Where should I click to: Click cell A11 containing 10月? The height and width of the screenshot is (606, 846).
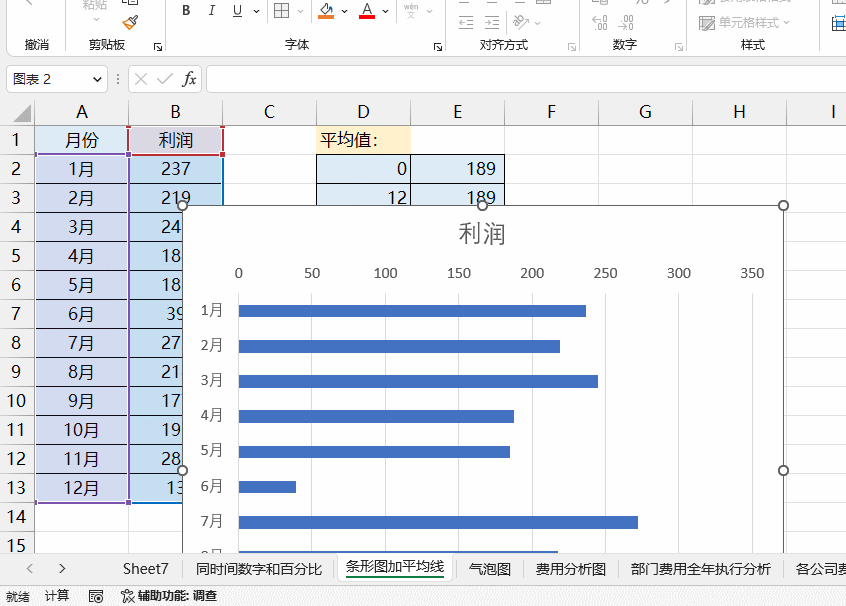click(81, 430)
